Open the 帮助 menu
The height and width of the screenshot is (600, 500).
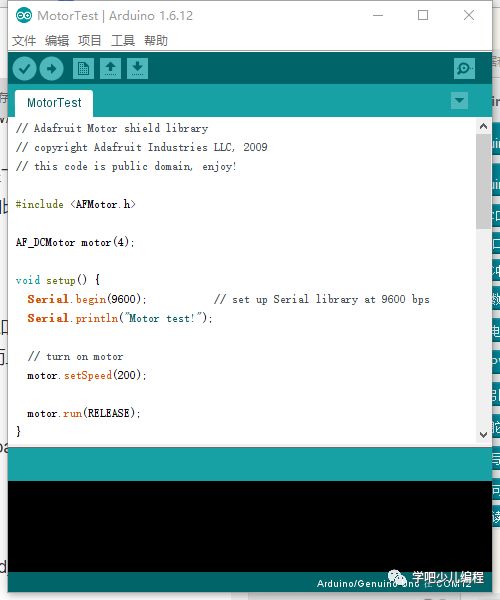point(156,40)
